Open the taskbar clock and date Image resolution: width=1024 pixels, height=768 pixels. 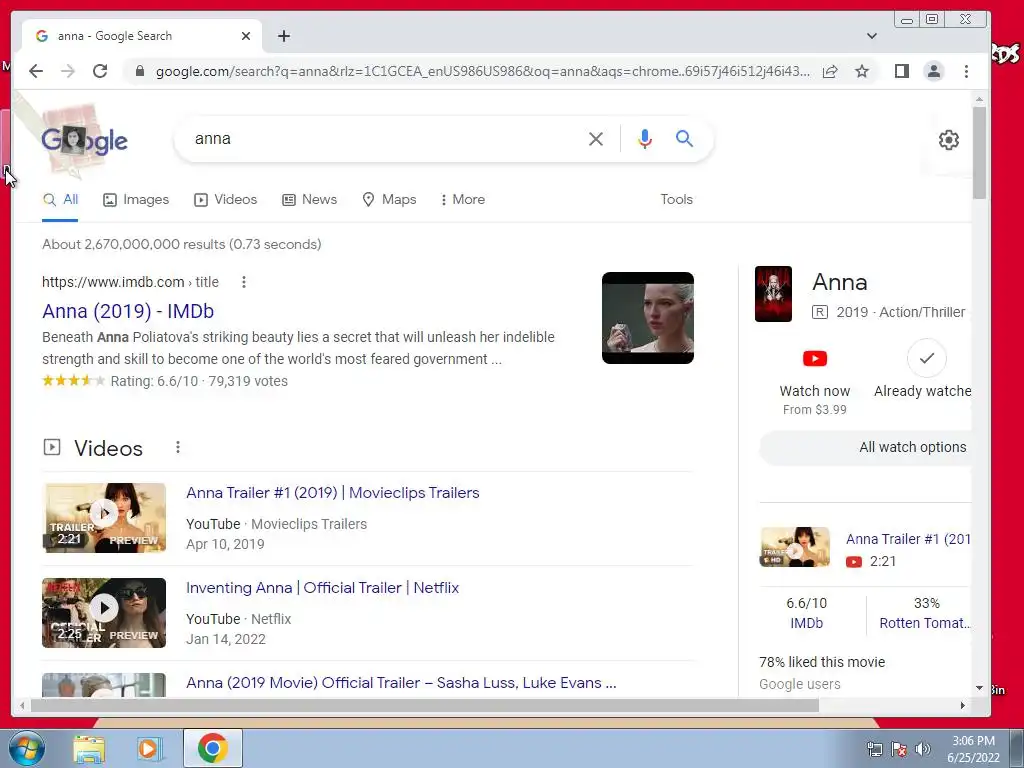coord(973,749)
